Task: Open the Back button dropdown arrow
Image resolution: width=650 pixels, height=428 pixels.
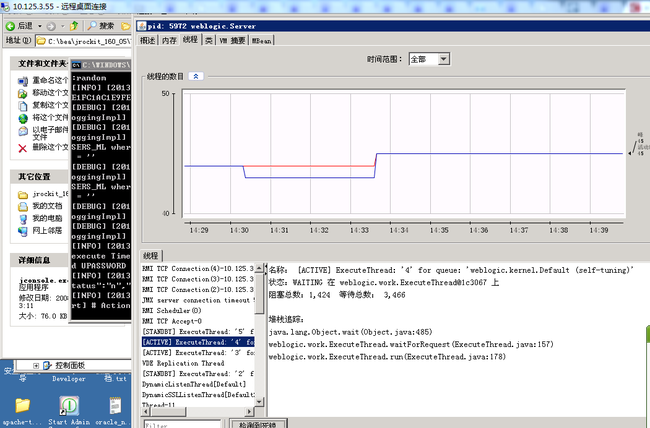Action: (x=40, y=26)
